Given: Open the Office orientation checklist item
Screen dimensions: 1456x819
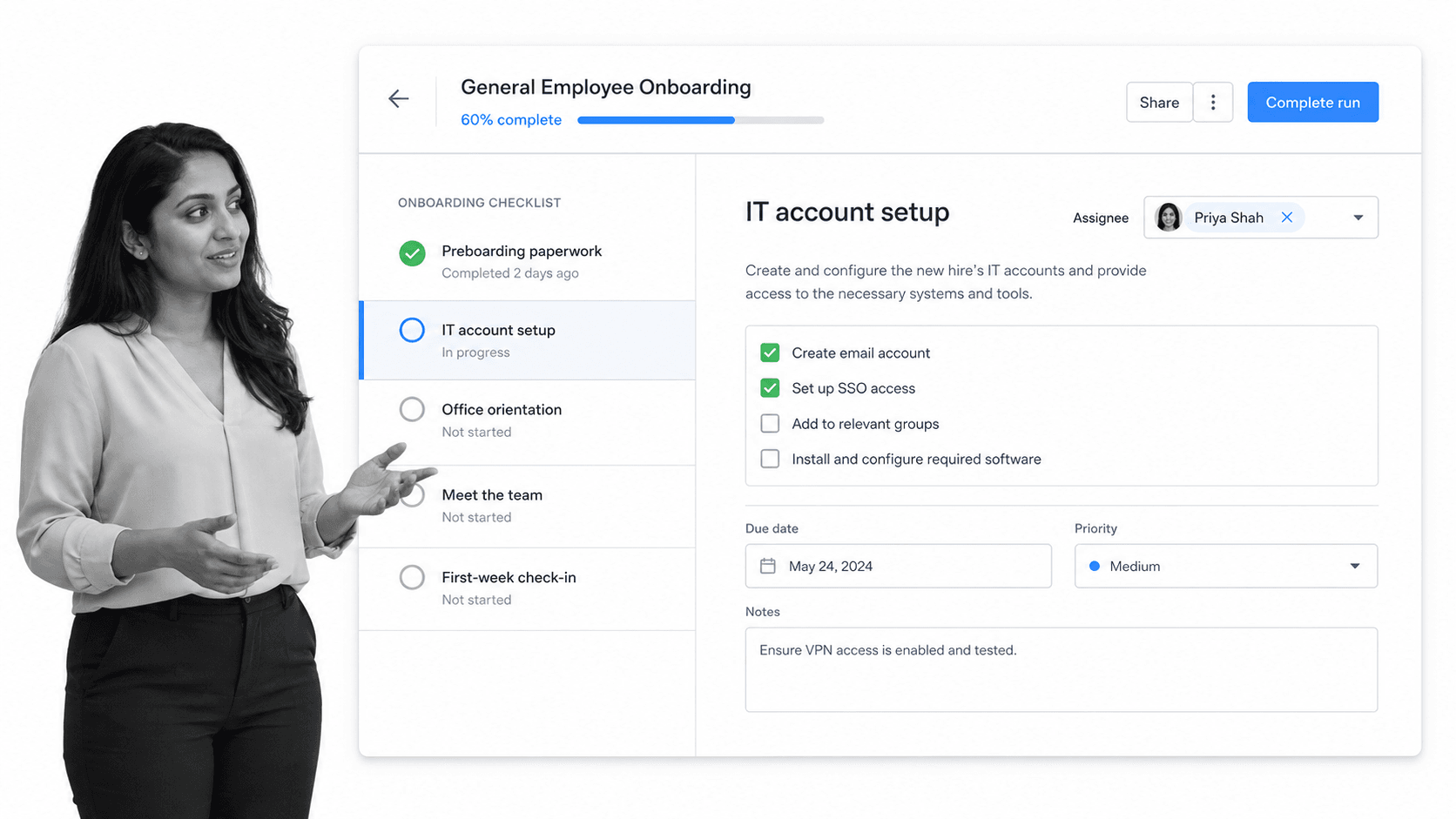Looking at the screenshot, I should [x=528, y=422].
